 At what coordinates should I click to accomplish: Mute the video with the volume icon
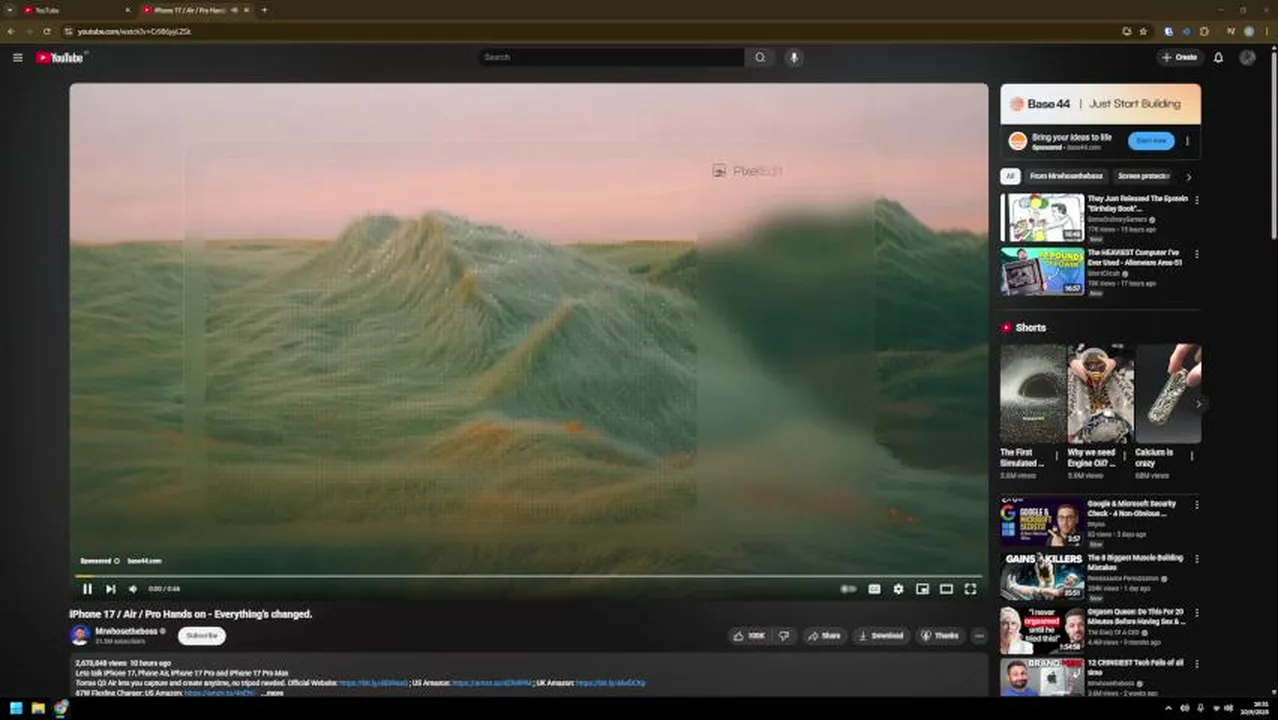pos(133,589)
